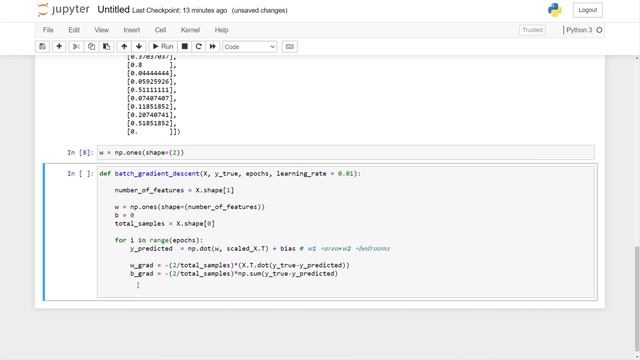640x360 pixels.
Task: Open the cell type Code dropdown
Action: click(x=250, y=47)
